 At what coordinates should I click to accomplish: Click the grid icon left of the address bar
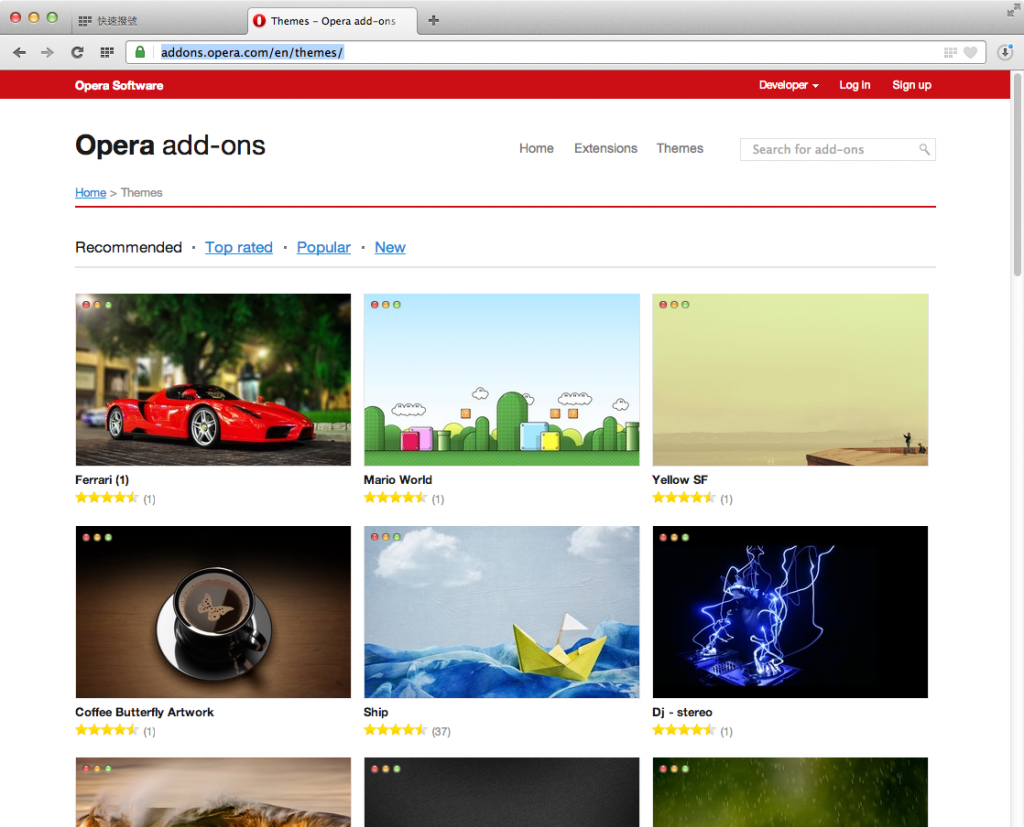tap(106, 52)
